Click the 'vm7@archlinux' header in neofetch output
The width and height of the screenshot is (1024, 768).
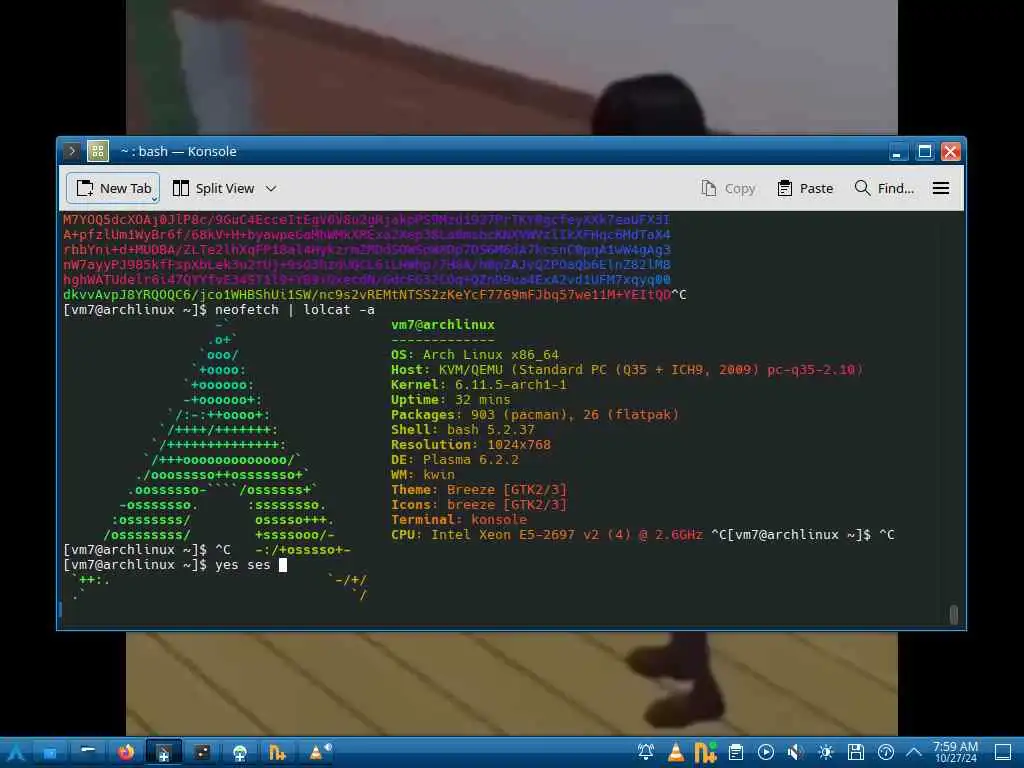443,325
